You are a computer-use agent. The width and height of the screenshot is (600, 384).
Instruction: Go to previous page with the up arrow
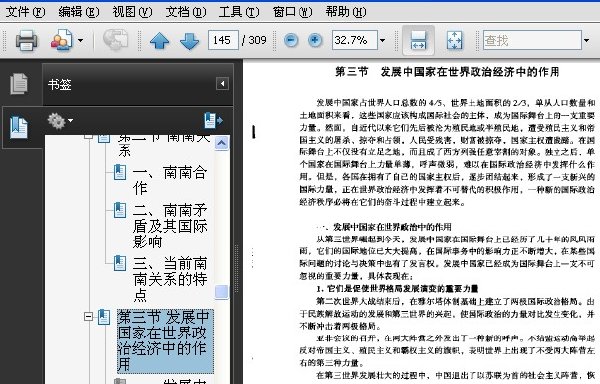[x=160, y=41]
